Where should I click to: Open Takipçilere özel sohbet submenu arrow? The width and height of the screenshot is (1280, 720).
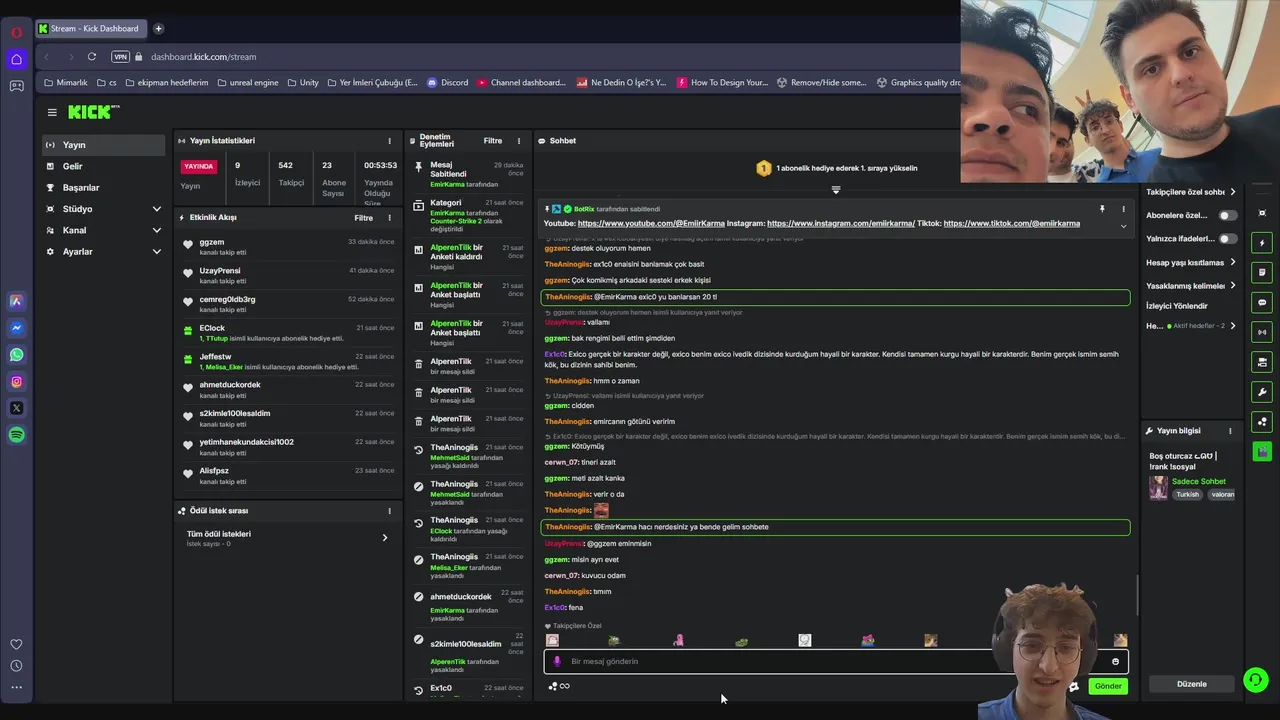point(1232,192)
